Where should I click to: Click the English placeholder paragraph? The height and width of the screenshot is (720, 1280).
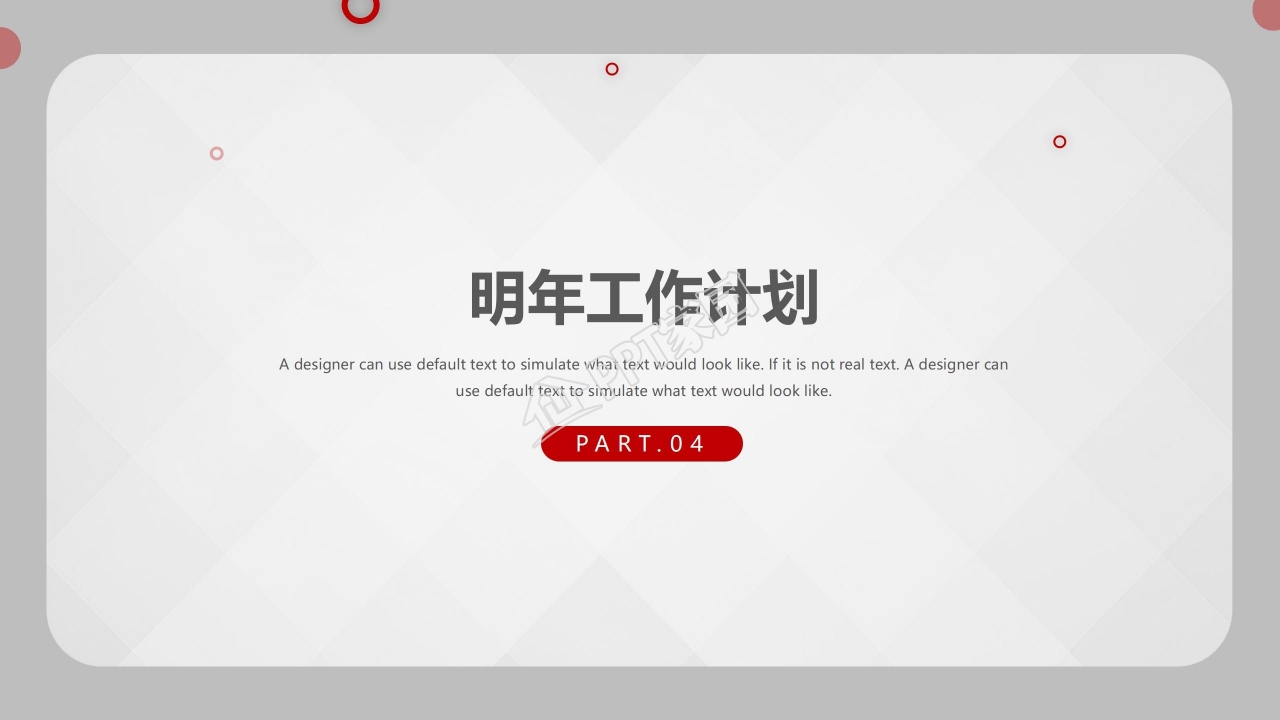(x=643, y=377)
